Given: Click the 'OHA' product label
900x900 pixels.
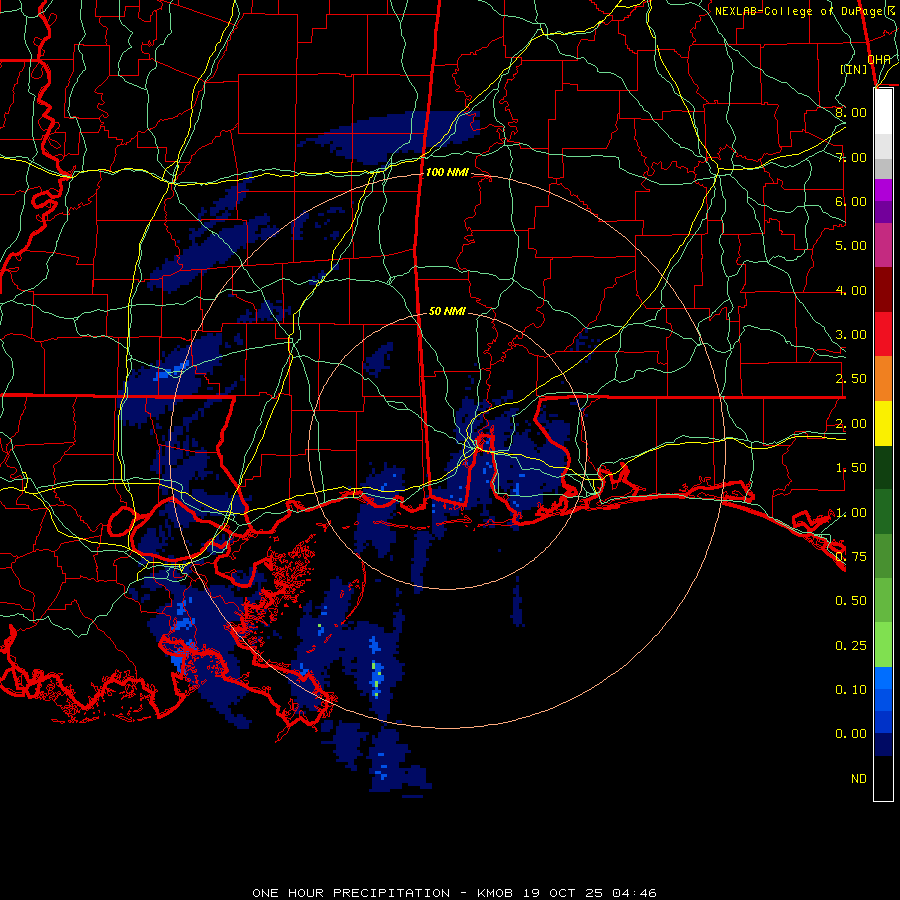Looking at the screenshot, I should coord(879,60).
